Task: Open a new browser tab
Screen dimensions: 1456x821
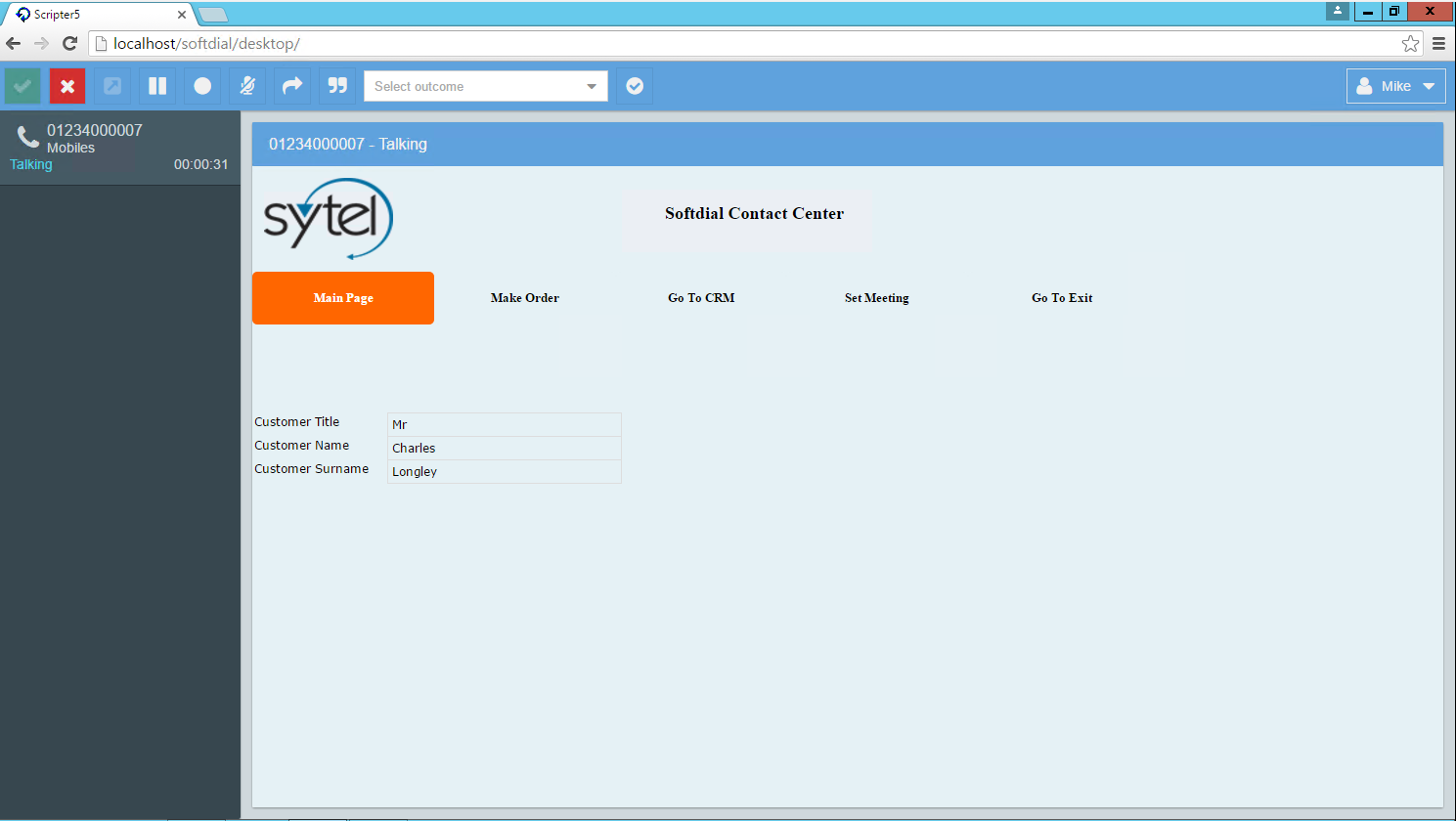Action: 213,15
